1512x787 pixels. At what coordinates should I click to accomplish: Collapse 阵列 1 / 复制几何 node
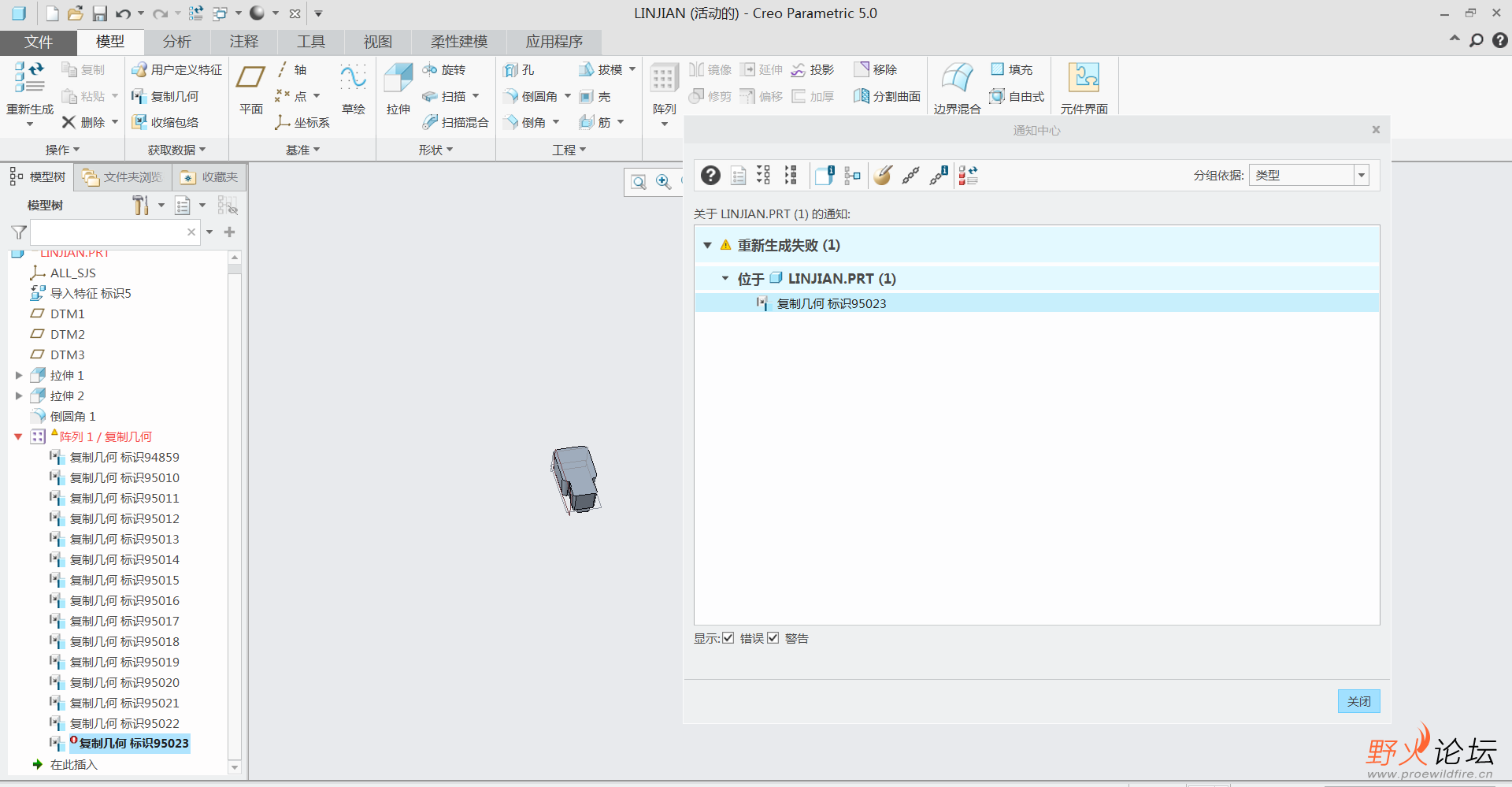tap(18, 436)
